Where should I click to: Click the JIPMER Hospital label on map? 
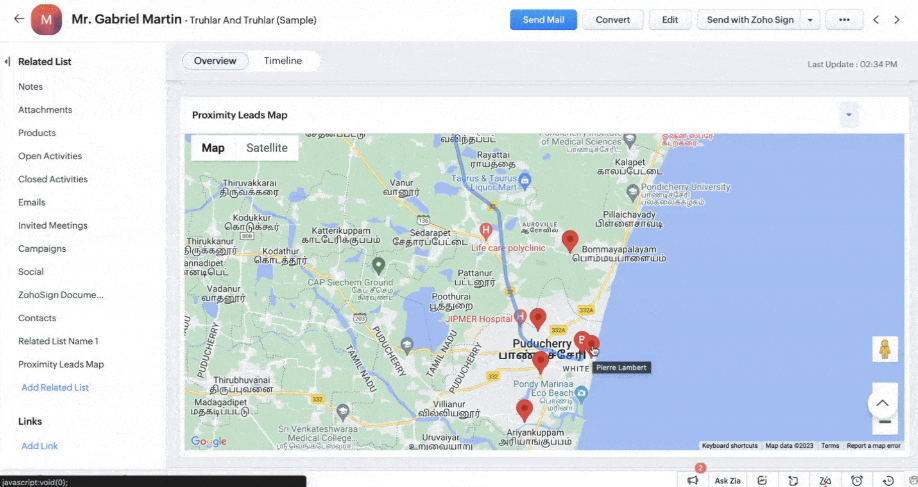coord(479,319)
